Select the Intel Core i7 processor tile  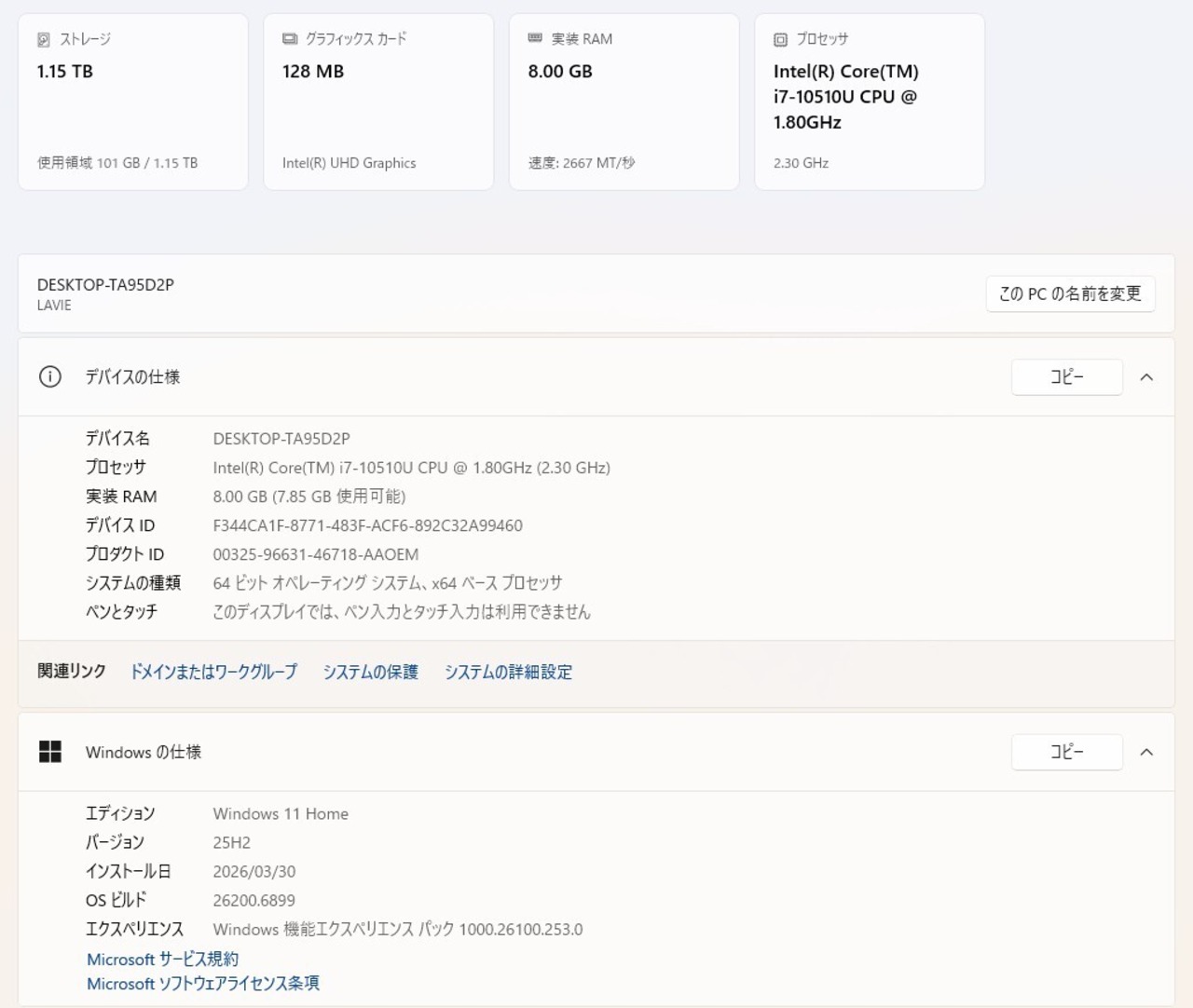tap(869, 102)
